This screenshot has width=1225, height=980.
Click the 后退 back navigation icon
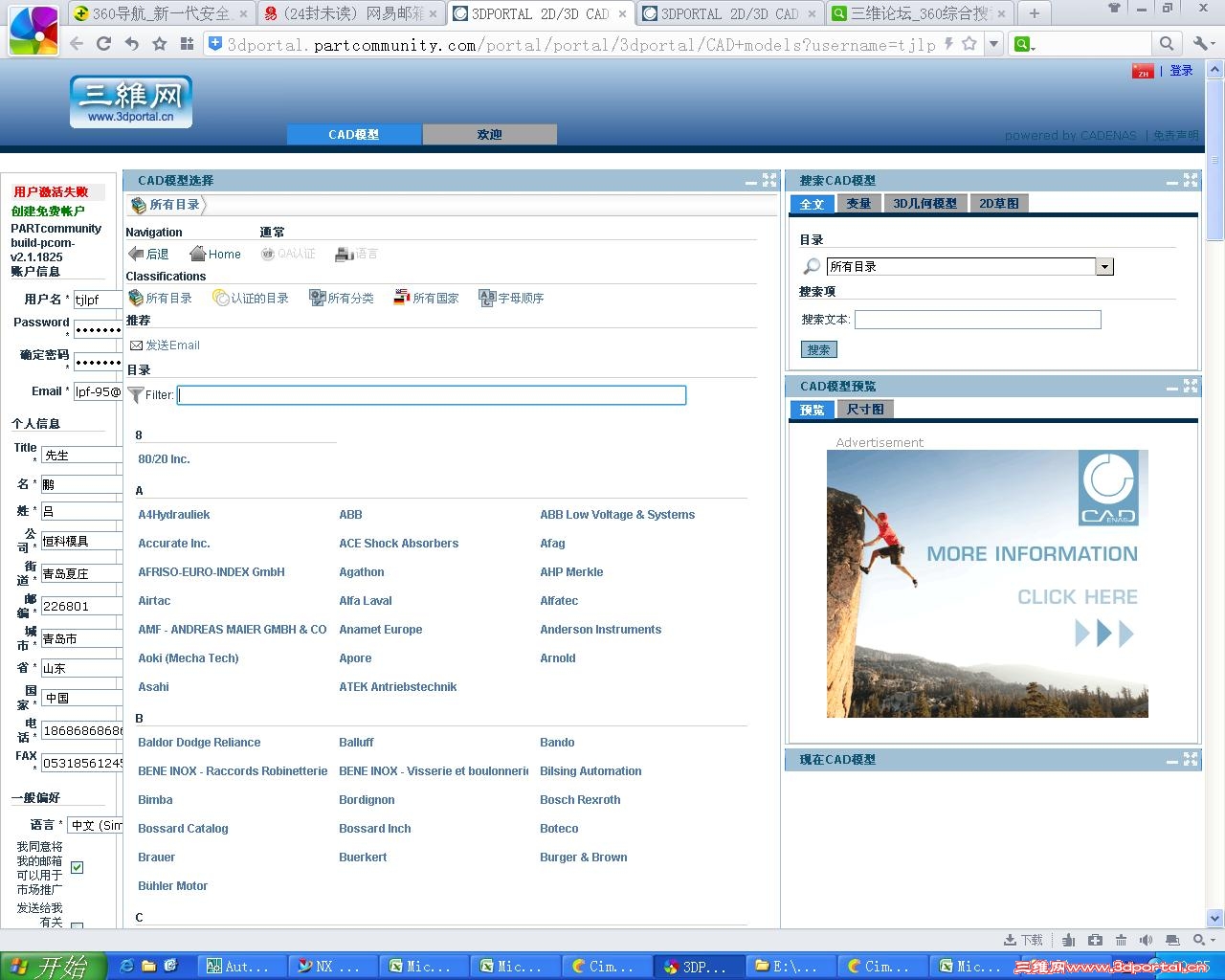click(136, 254)
